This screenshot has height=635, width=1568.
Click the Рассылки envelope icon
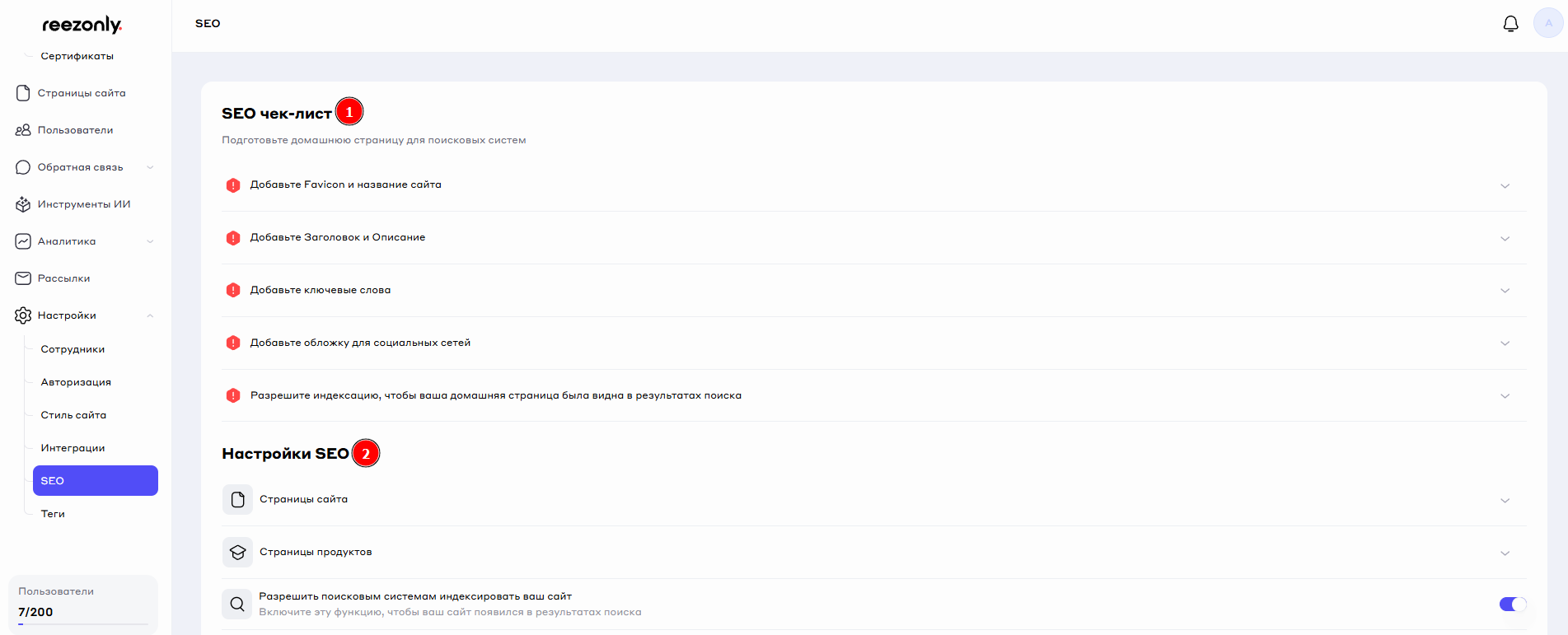pos(23,278)
